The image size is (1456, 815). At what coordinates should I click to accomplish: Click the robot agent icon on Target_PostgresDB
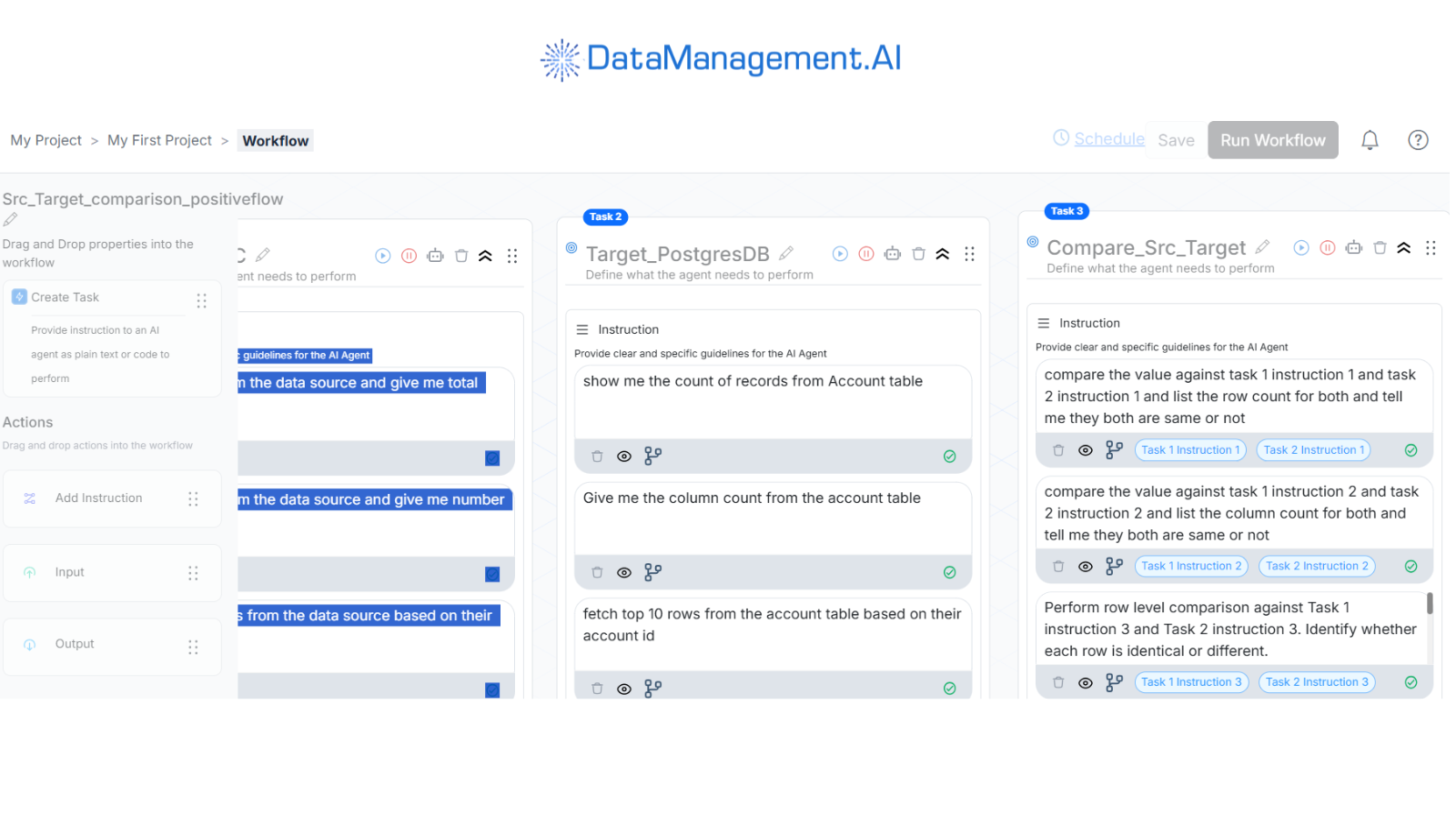click(x=892, y=254)
